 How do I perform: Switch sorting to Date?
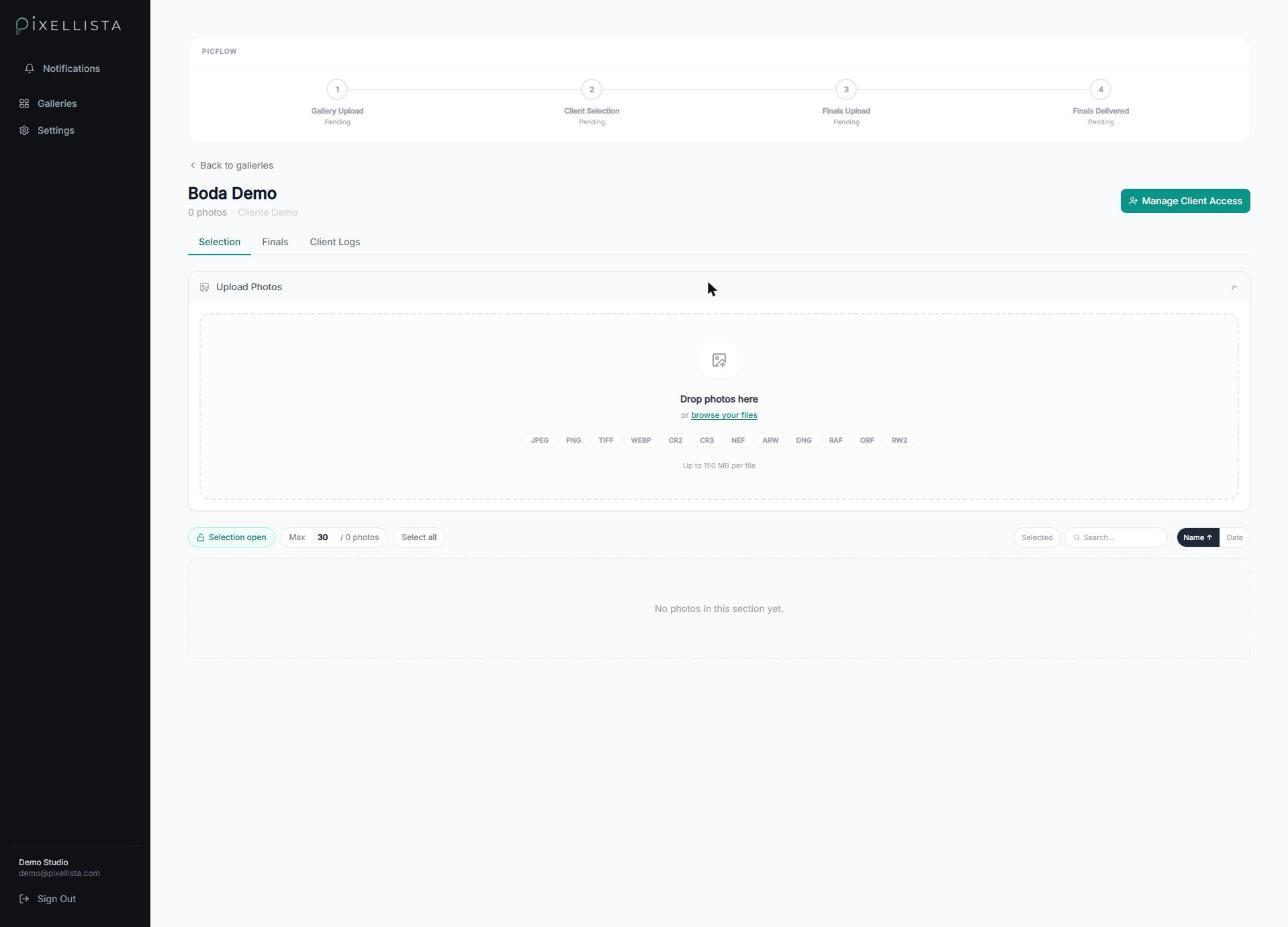point(1234,537)
